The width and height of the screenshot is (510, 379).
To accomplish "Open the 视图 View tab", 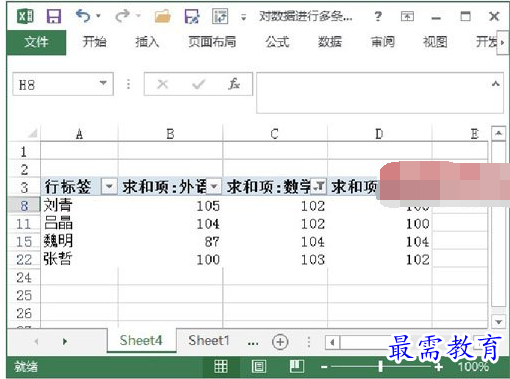I will 435,42.
